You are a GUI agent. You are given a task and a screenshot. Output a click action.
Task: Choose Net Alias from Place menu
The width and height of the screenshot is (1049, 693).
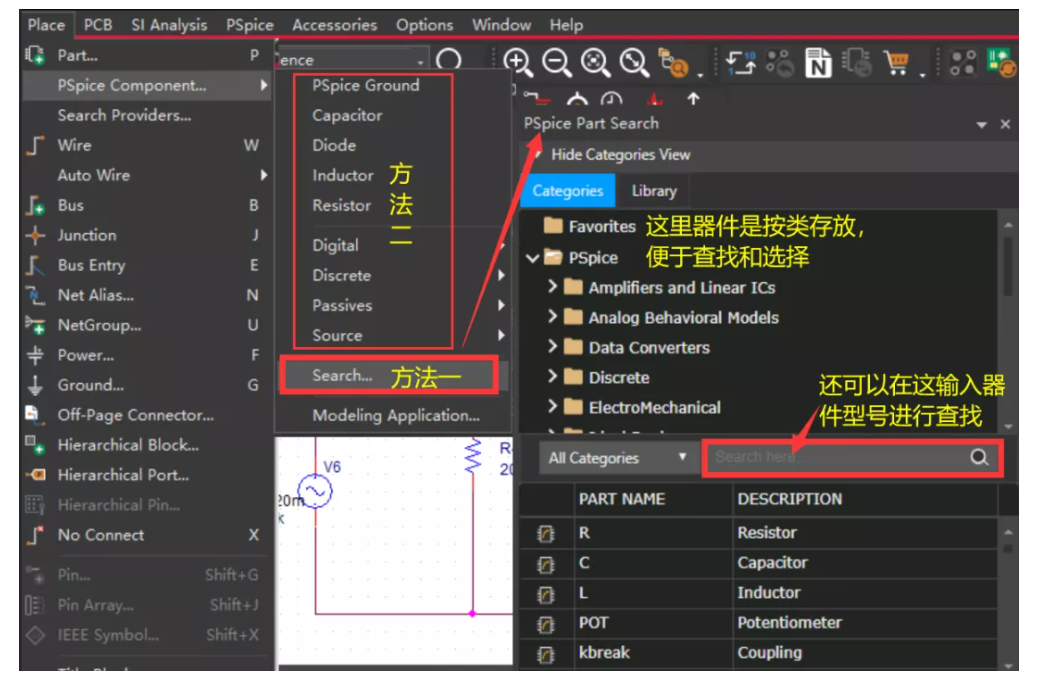pyautogui.click(x=145, y=295)
